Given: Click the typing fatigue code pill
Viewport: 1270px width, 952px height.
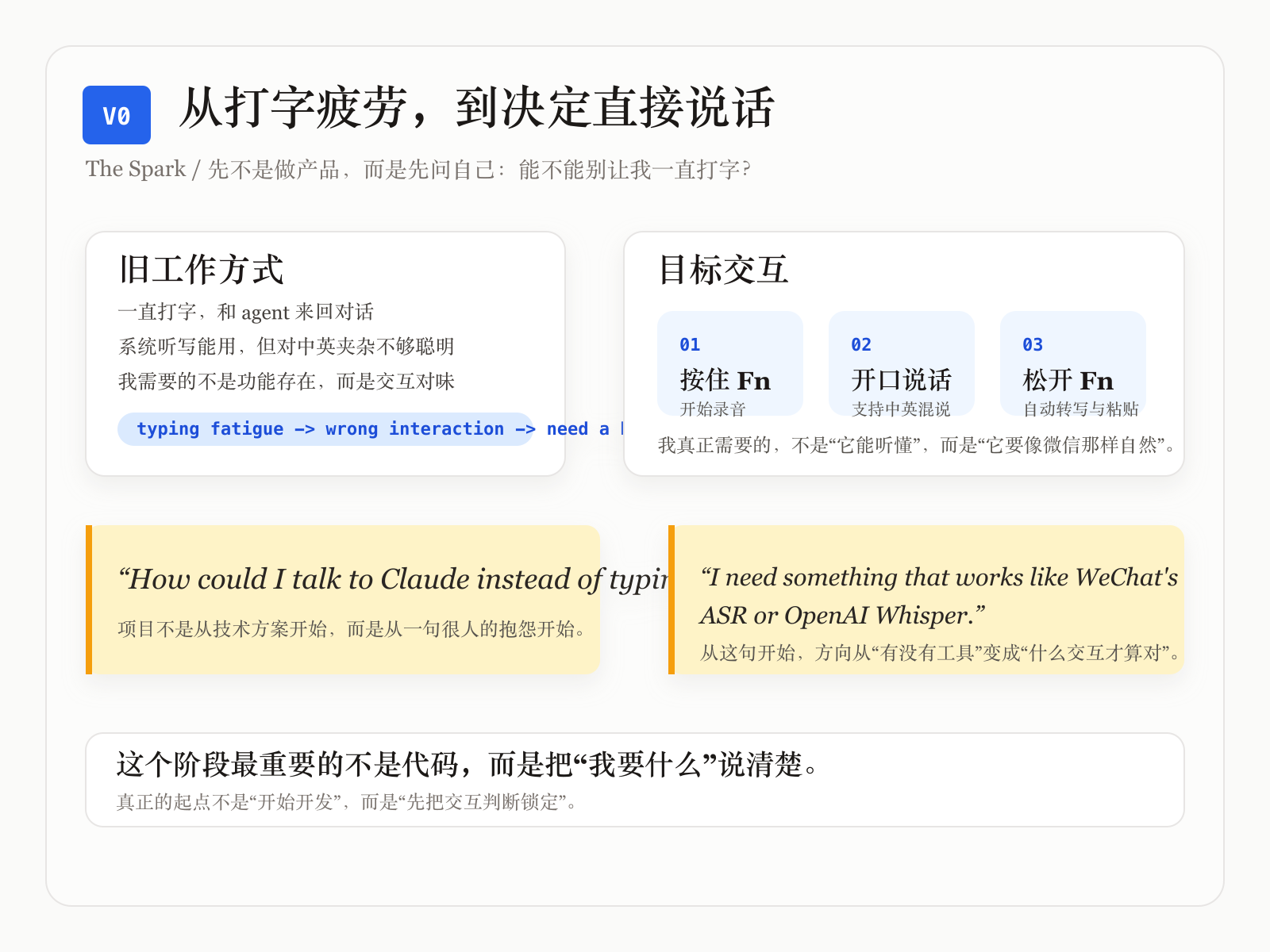Looking at the screenshot, I should 325,429.
